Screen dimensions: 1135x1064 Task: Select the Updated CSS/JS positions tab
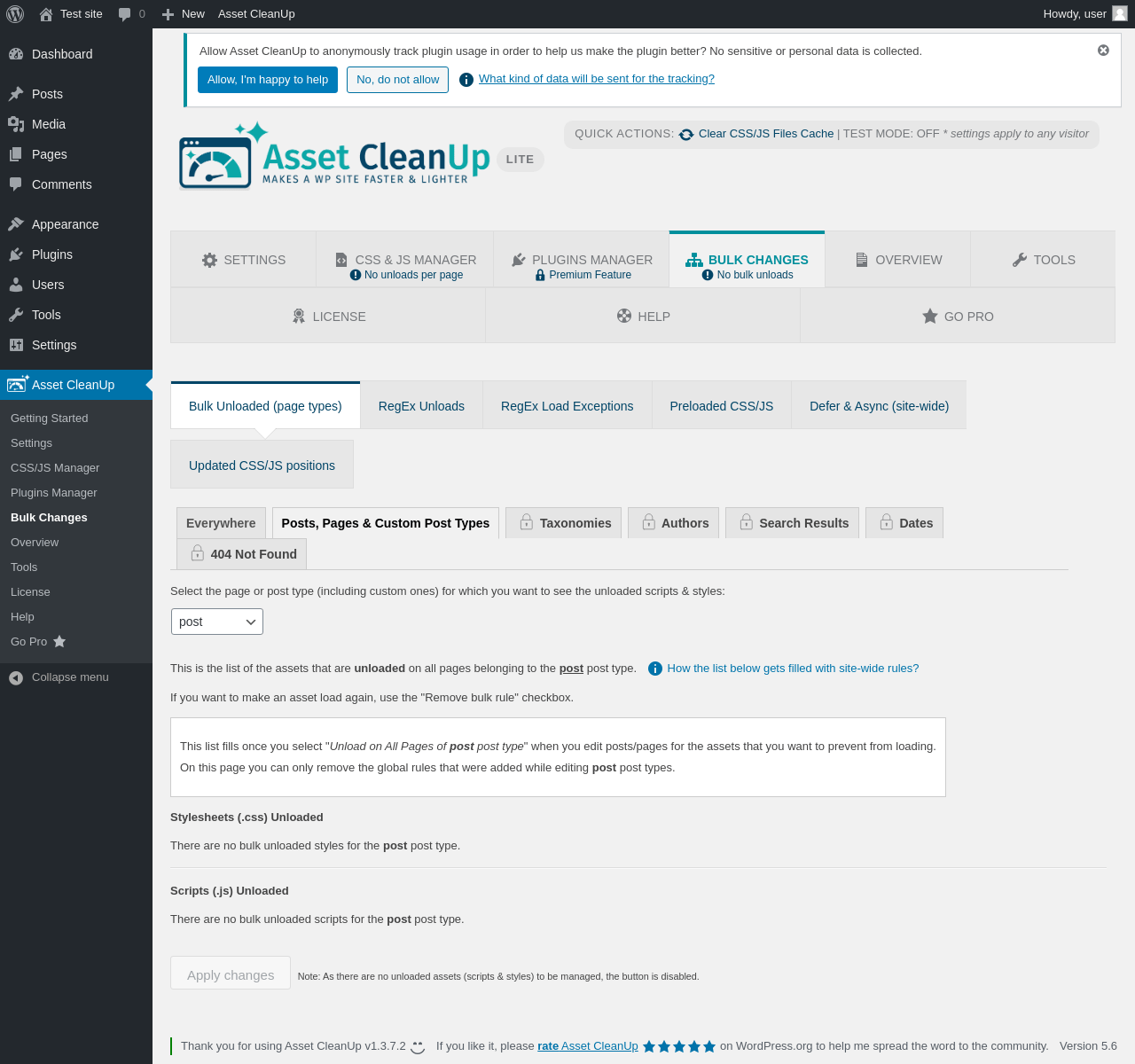coord(262,465)
